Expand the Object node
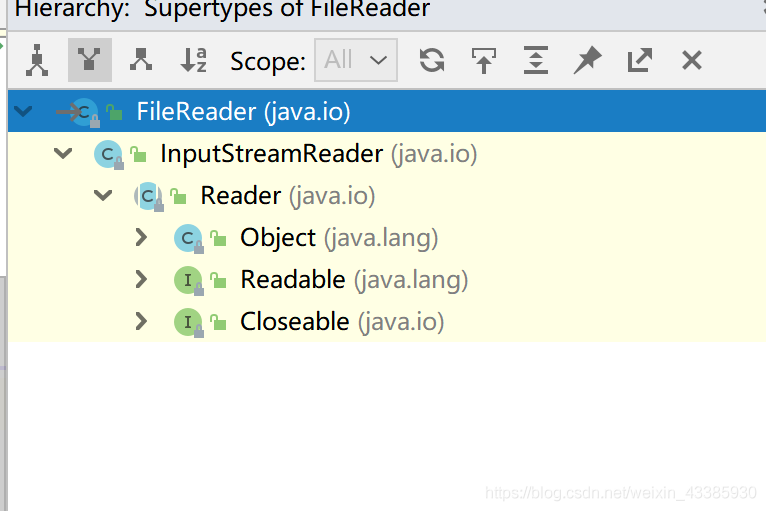The image size is (766, 511). (141, 238)
